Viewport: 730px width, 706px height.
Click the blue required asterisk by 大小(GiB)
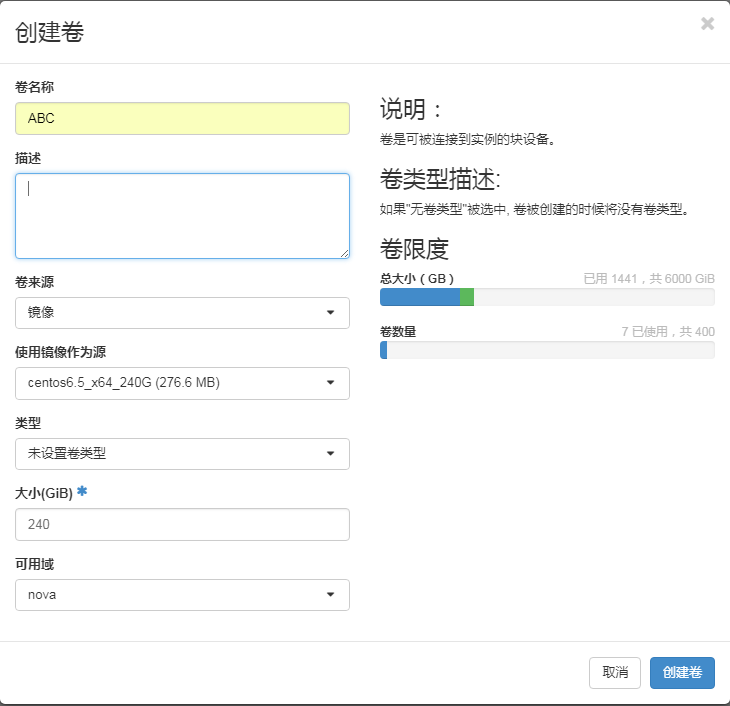(x=82, y=491)
